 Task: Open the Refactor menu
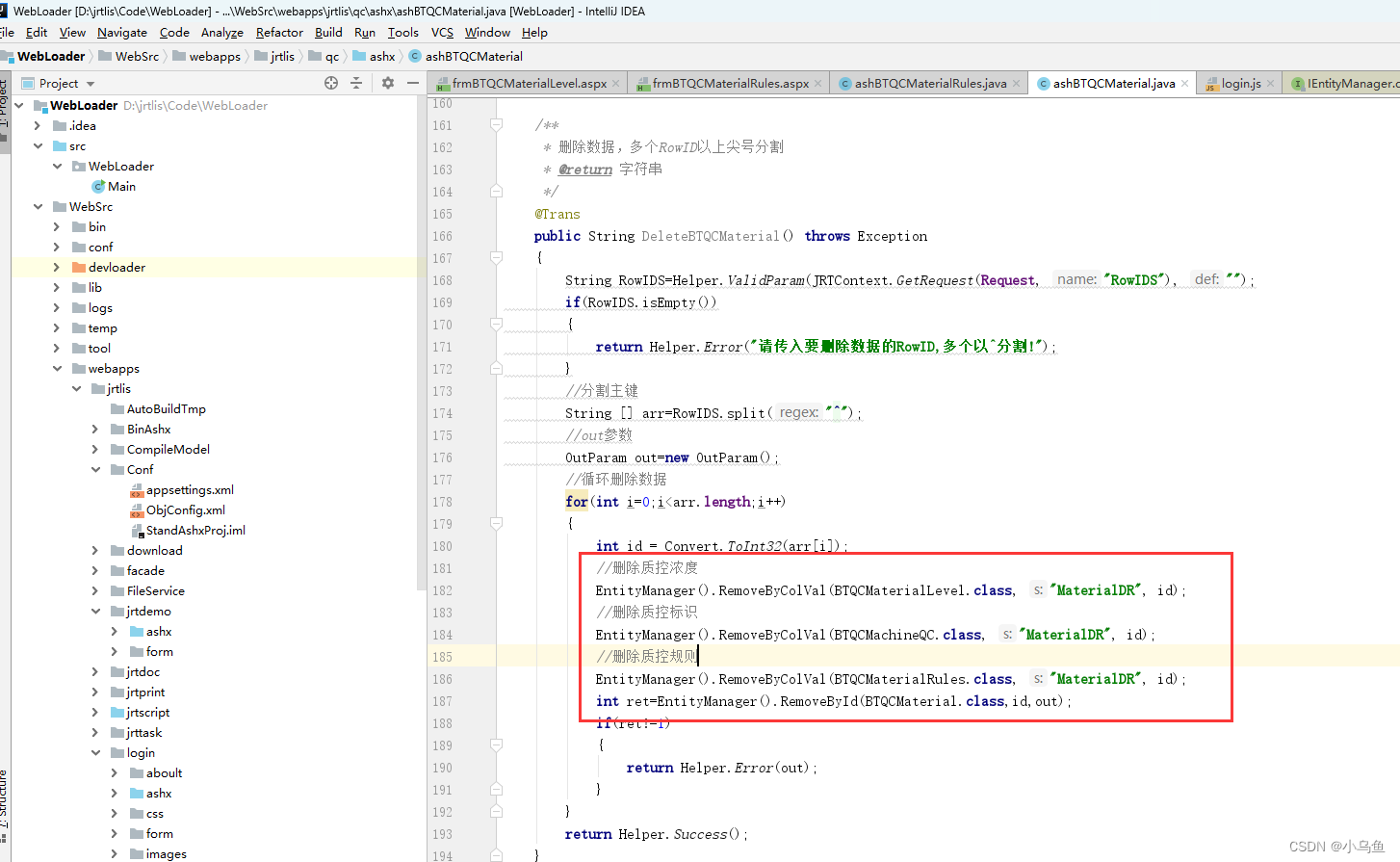tap(279, 32)
